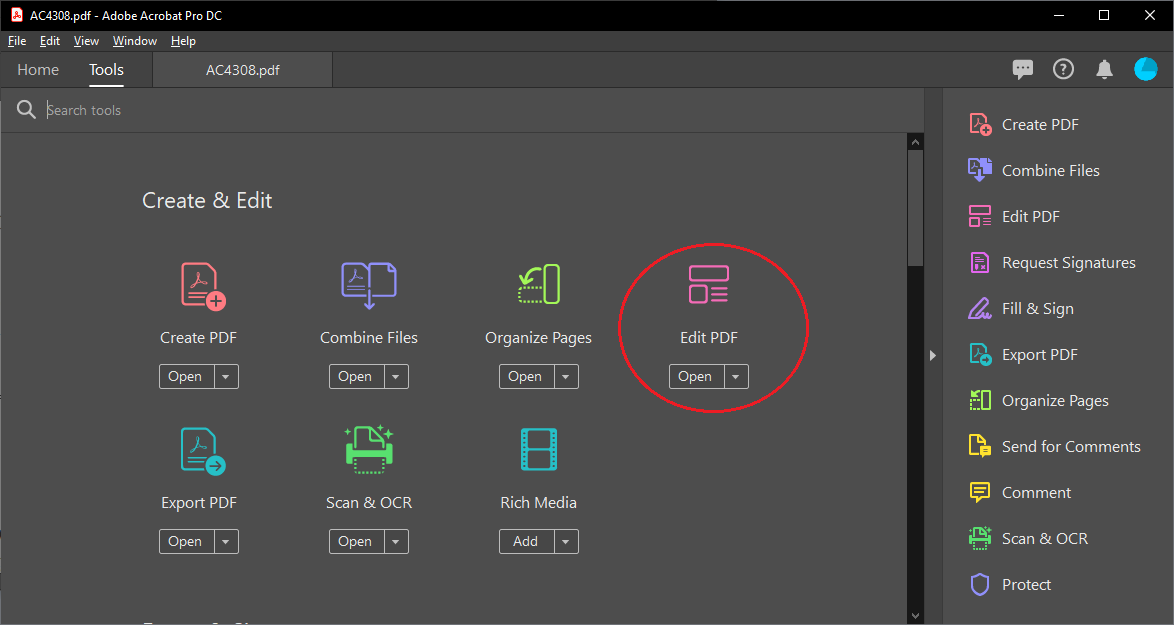Click the Combine Files tool icon
This screenshot has height=625, width=1174.
(x=368, y=285)
